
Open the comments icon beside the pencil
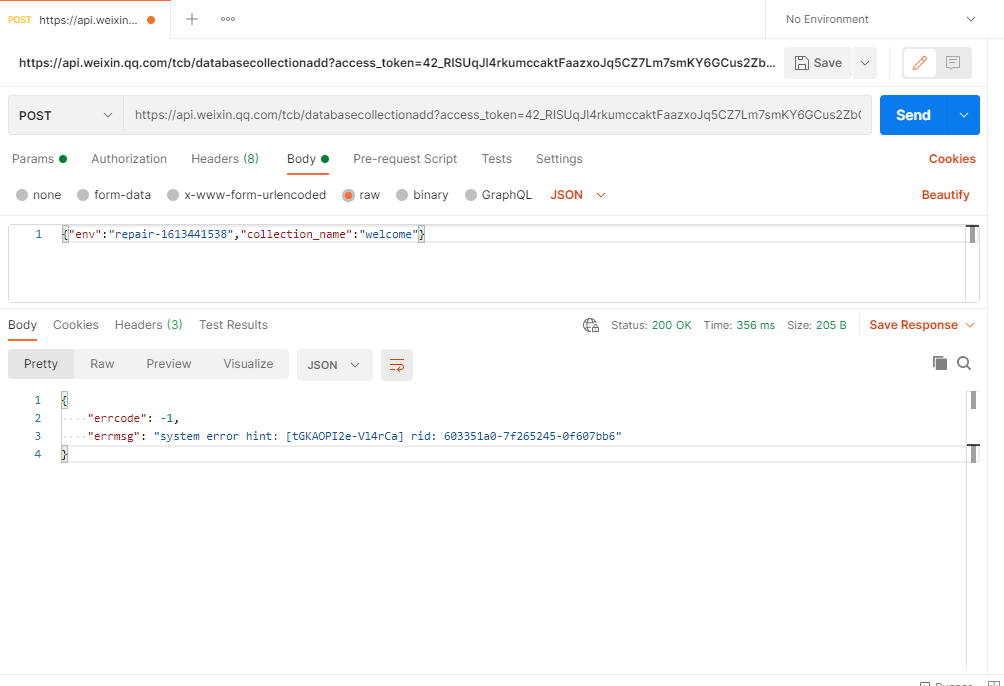coord(953,63)
